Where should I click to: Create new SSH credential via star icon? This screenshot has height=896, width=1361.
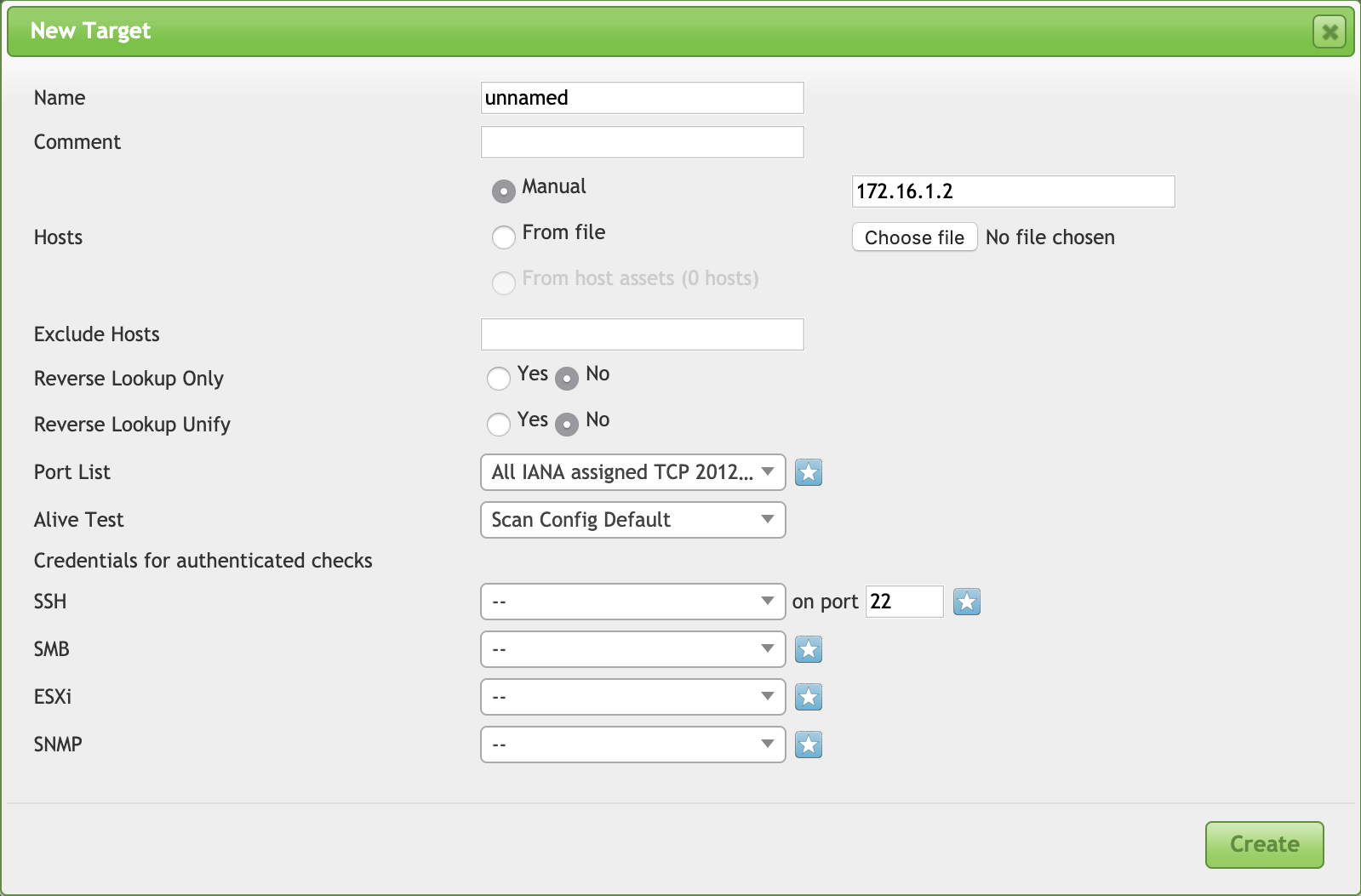pyautogui.click(x=966, y=602)
